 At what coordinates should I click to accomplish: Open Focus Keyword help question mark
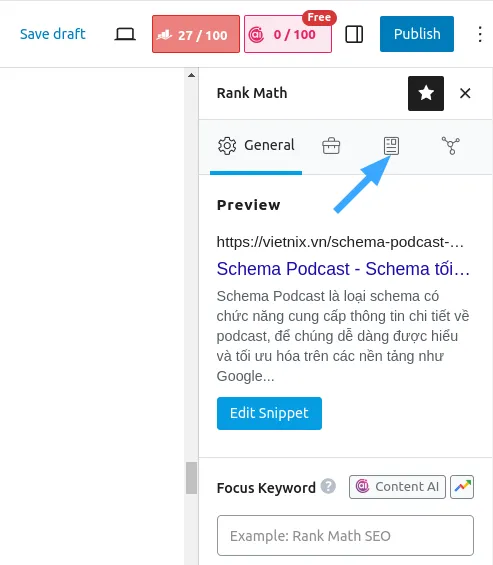tap(328, 486)
